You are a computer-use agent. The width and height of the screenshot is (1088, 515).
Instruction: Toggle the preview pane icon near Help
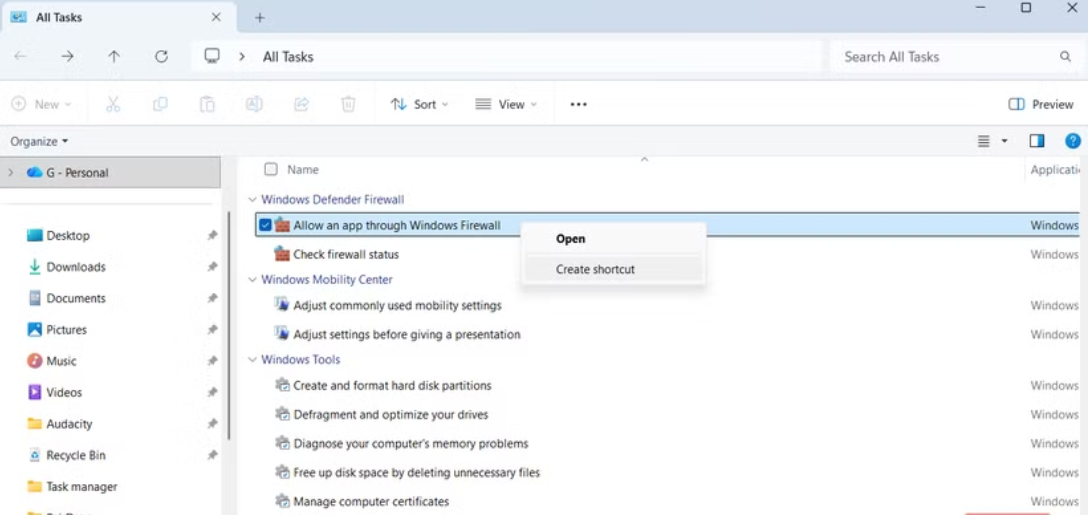[1037, 141]
